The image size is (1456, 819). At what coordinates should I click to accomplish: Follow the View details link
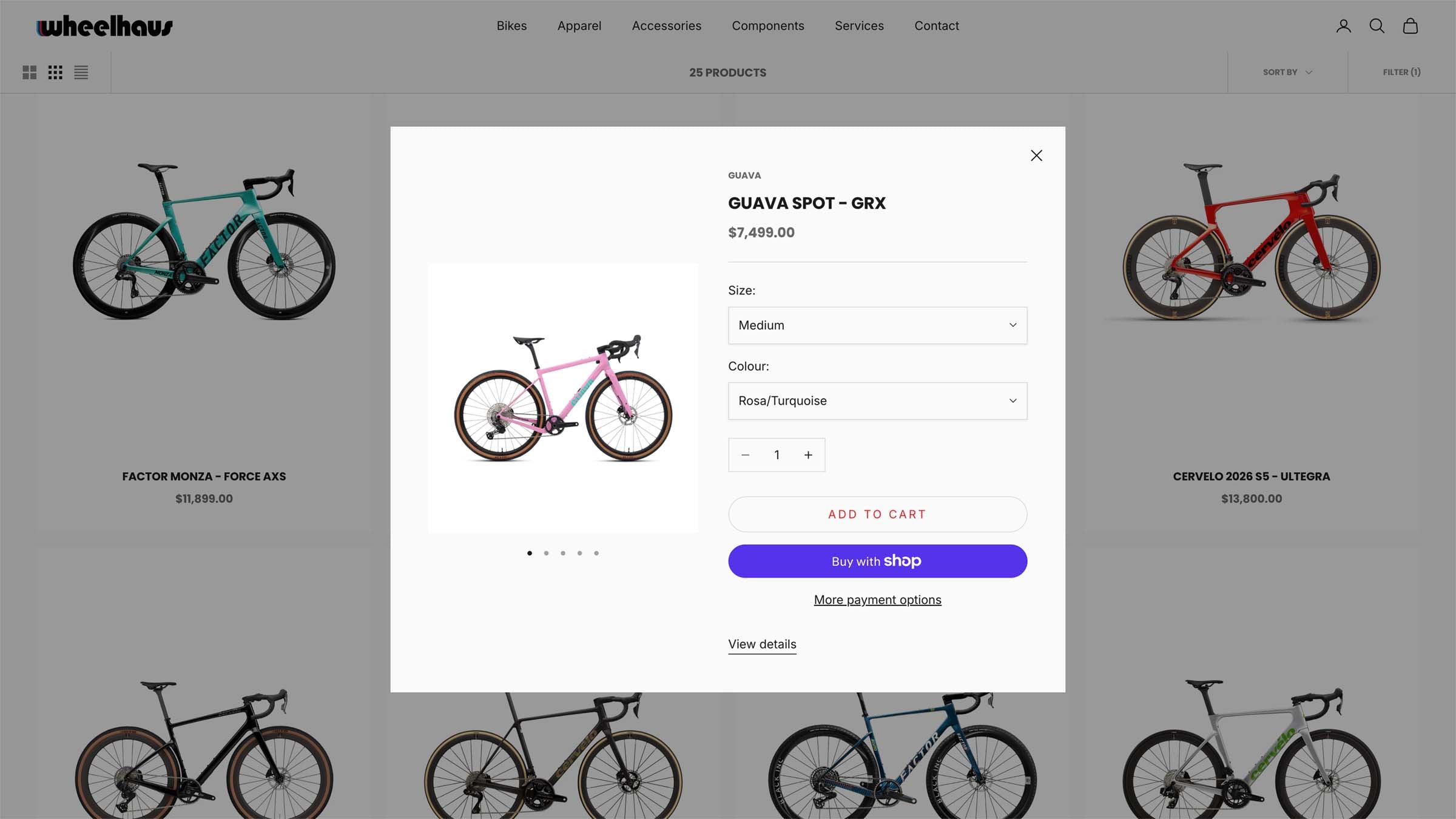(x=762, y=644)
